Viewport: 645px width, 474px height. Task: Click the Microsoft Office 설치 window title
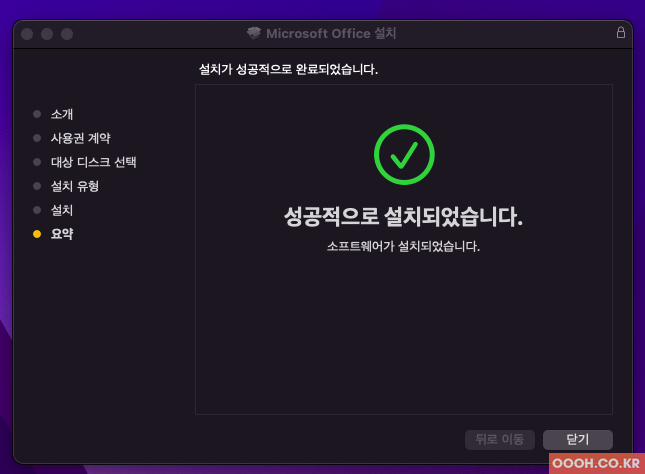[331, 33]
